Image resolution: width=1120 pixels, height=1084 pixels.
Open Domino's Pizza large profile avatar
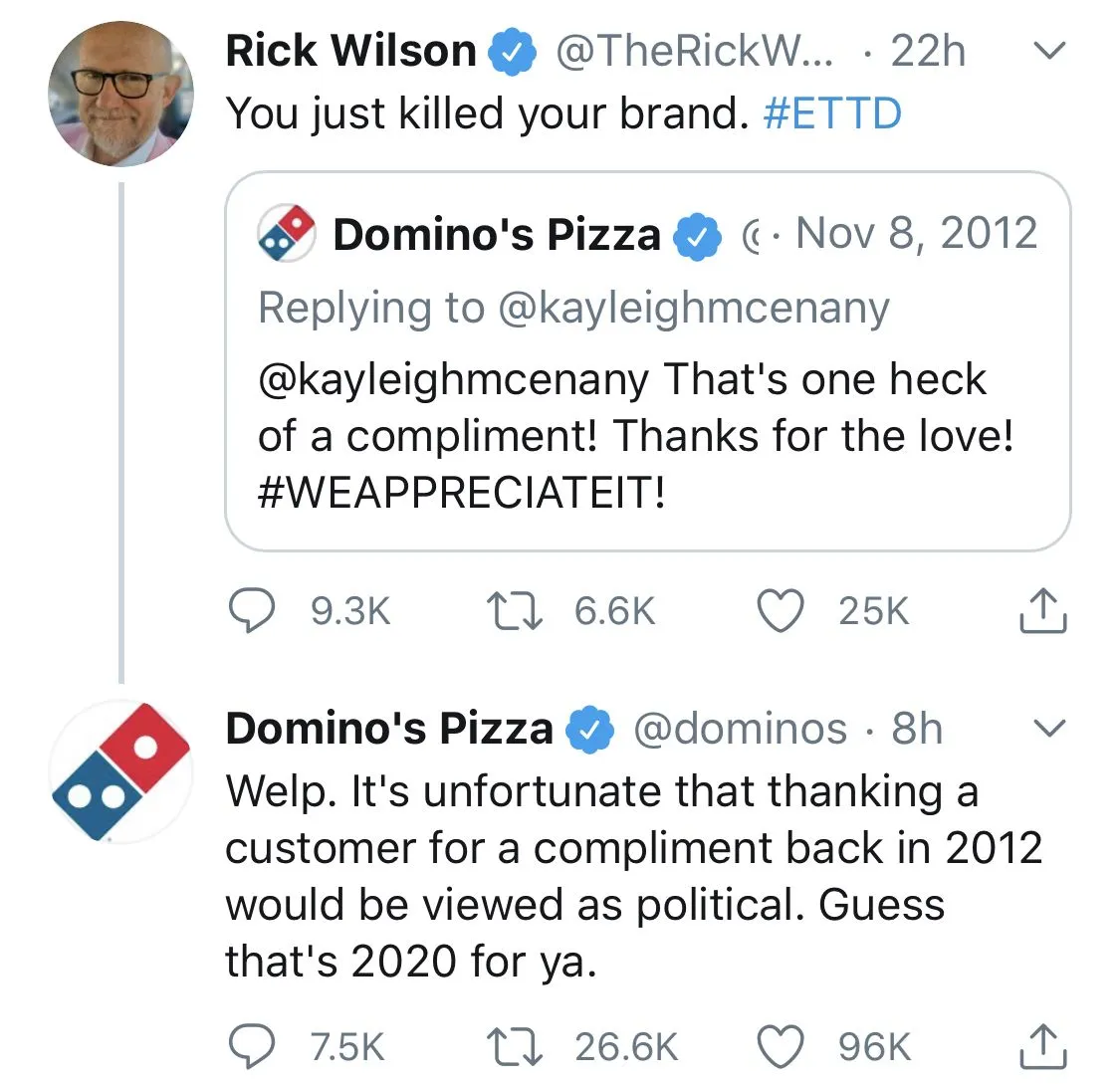[x=120, y=771]
